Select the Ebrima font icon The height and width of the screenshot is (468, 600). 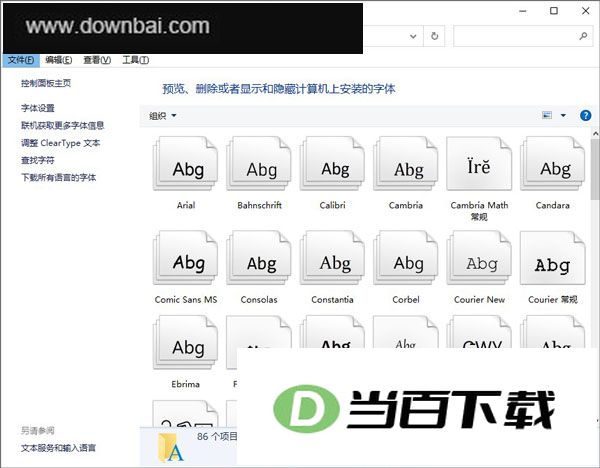[x=186, y=342]
